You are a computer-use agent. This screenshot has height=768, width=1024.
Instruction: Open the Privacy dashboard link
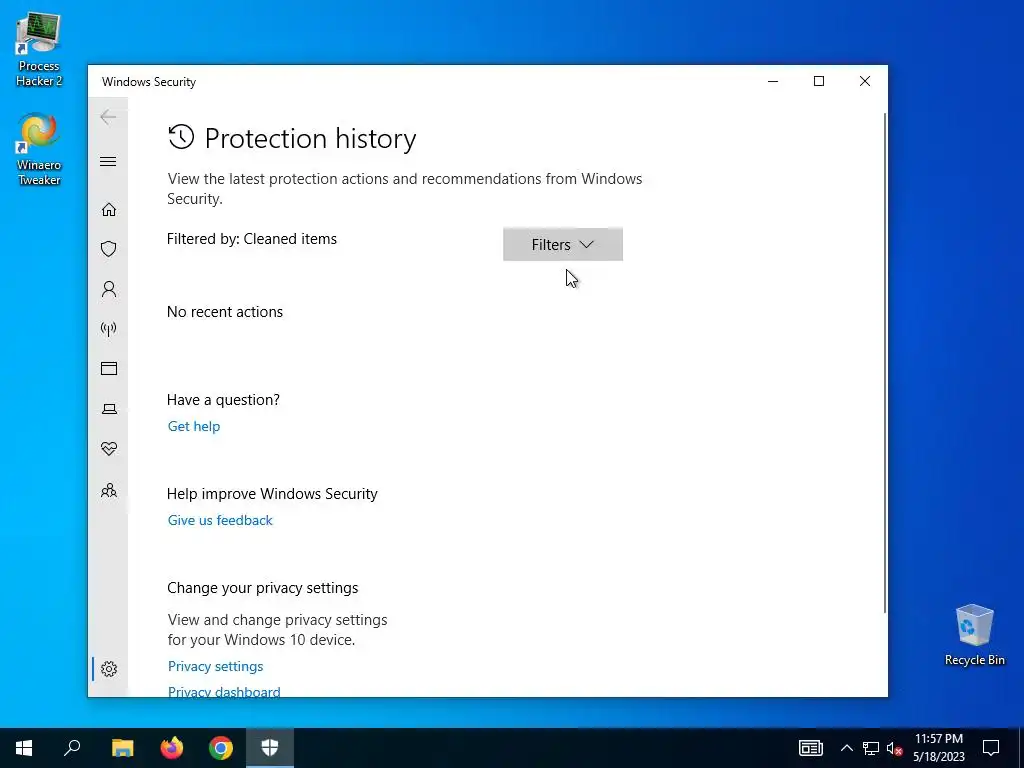click(224, 692)
